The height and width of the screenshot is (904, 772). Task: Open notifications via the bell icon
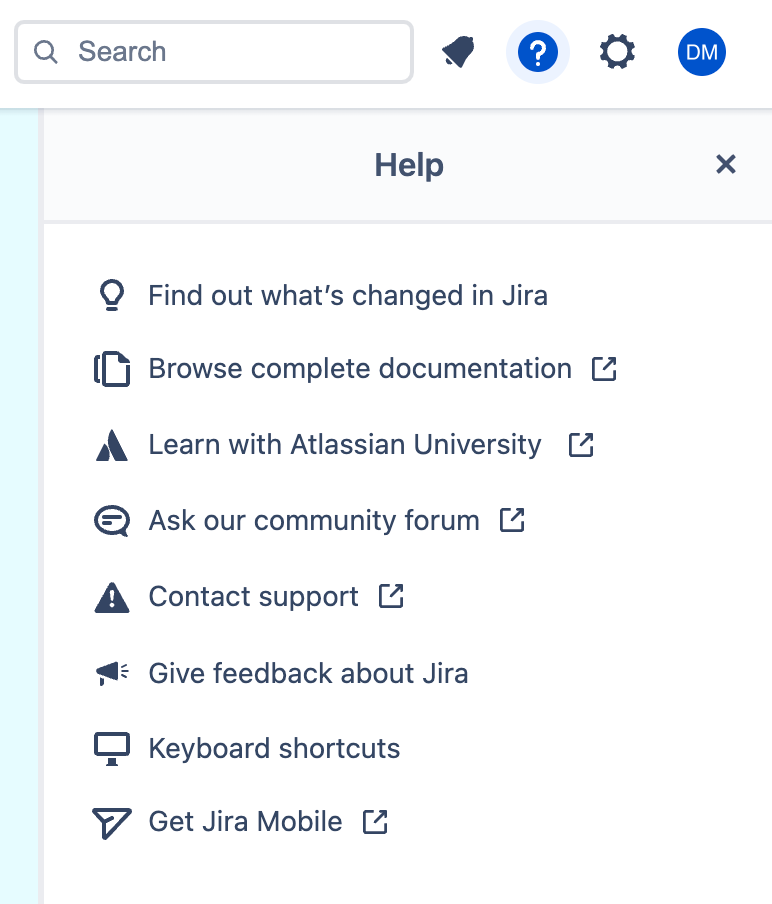pos(457,52)
